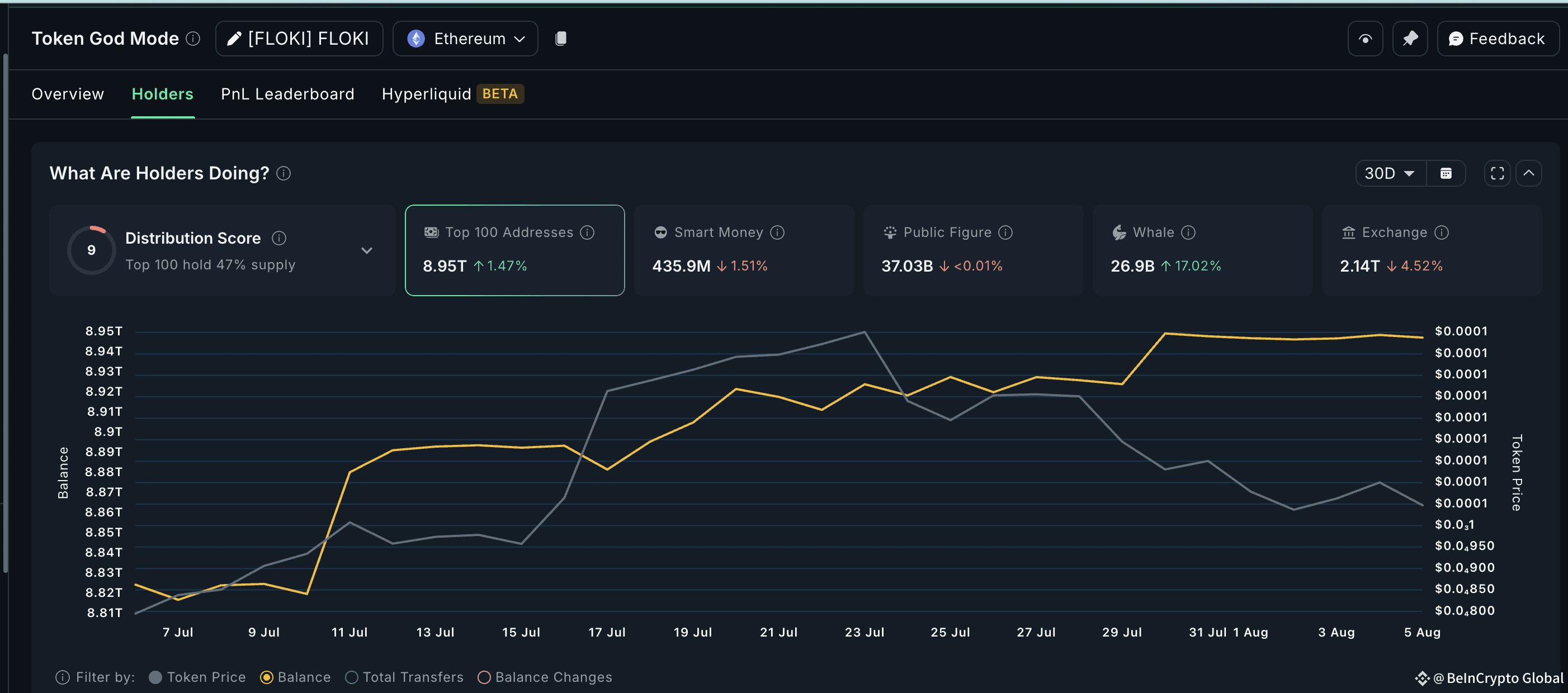Click info icon next to What Are Holders Doing
The height and width of the screenshot is (693, 1568).
284,173
